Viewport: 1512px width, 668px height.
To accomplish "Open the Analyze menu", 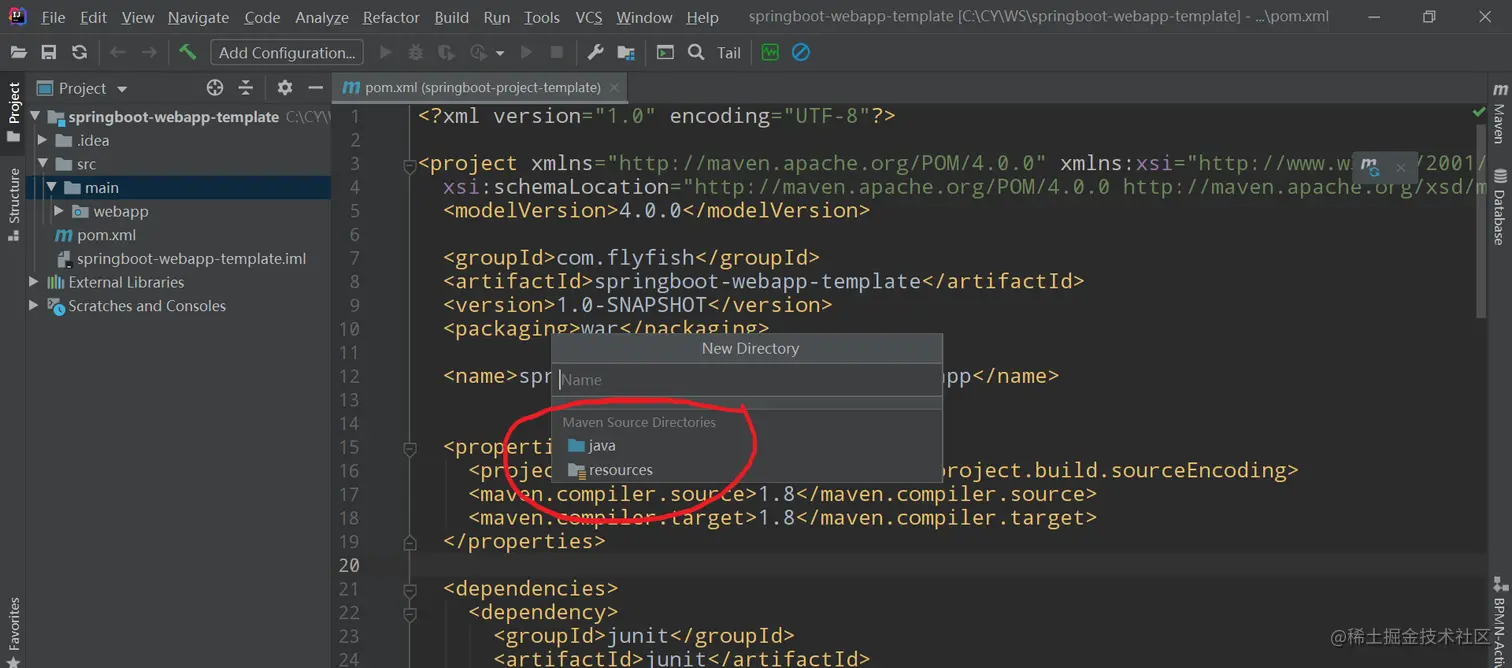I will (322, 17).
